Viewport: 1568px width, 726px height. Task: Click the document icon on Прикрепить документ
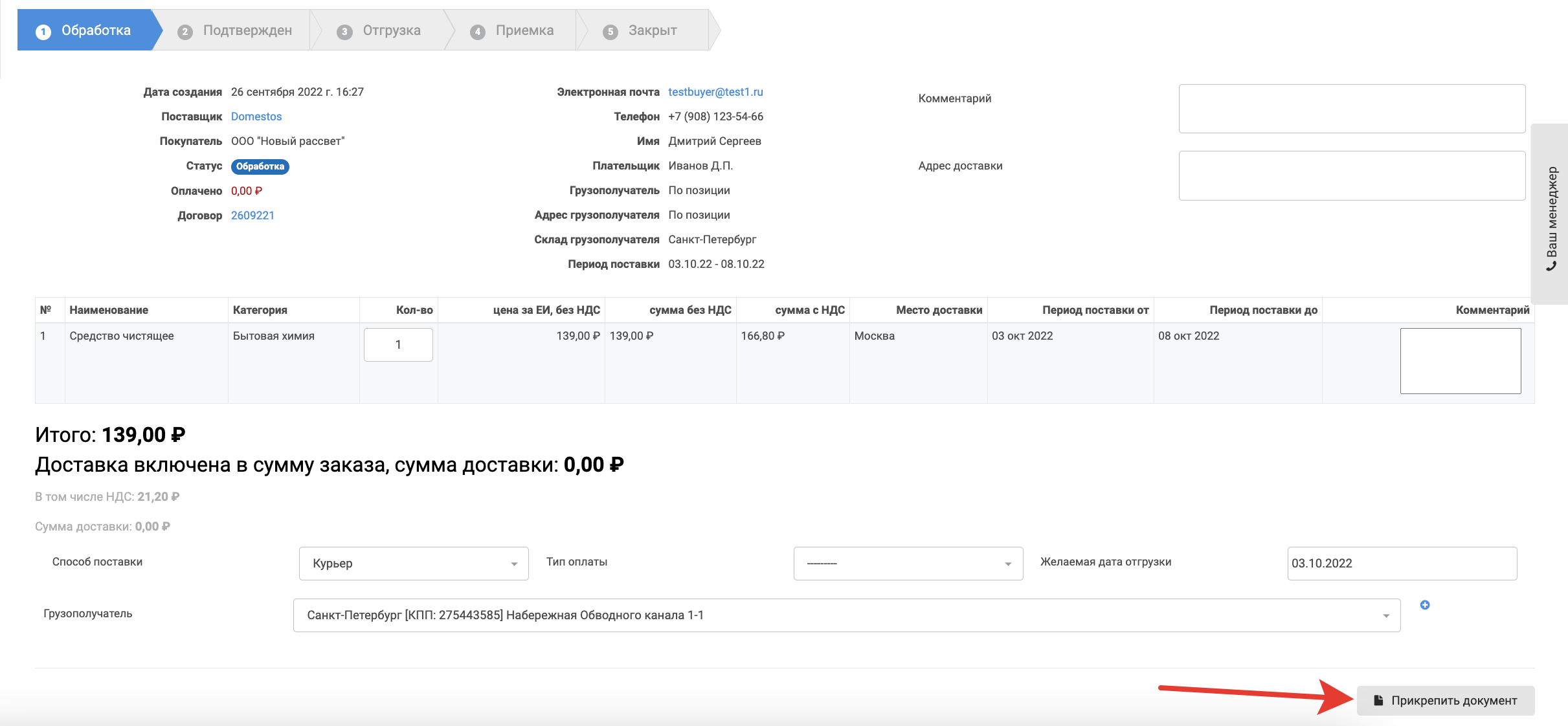(x=1378, y=700)
